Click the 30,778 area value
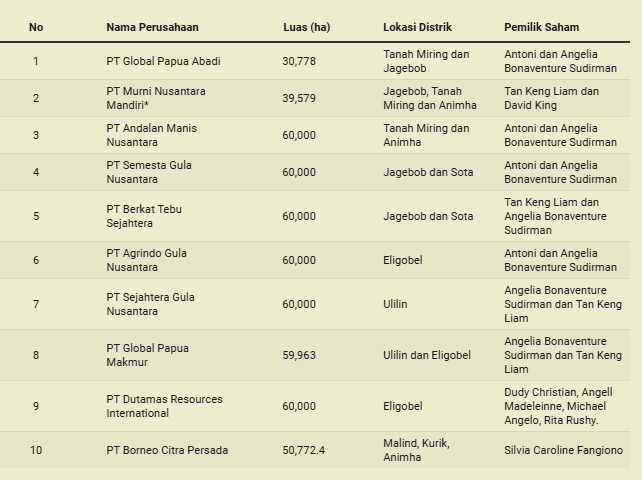 point(299,61)
